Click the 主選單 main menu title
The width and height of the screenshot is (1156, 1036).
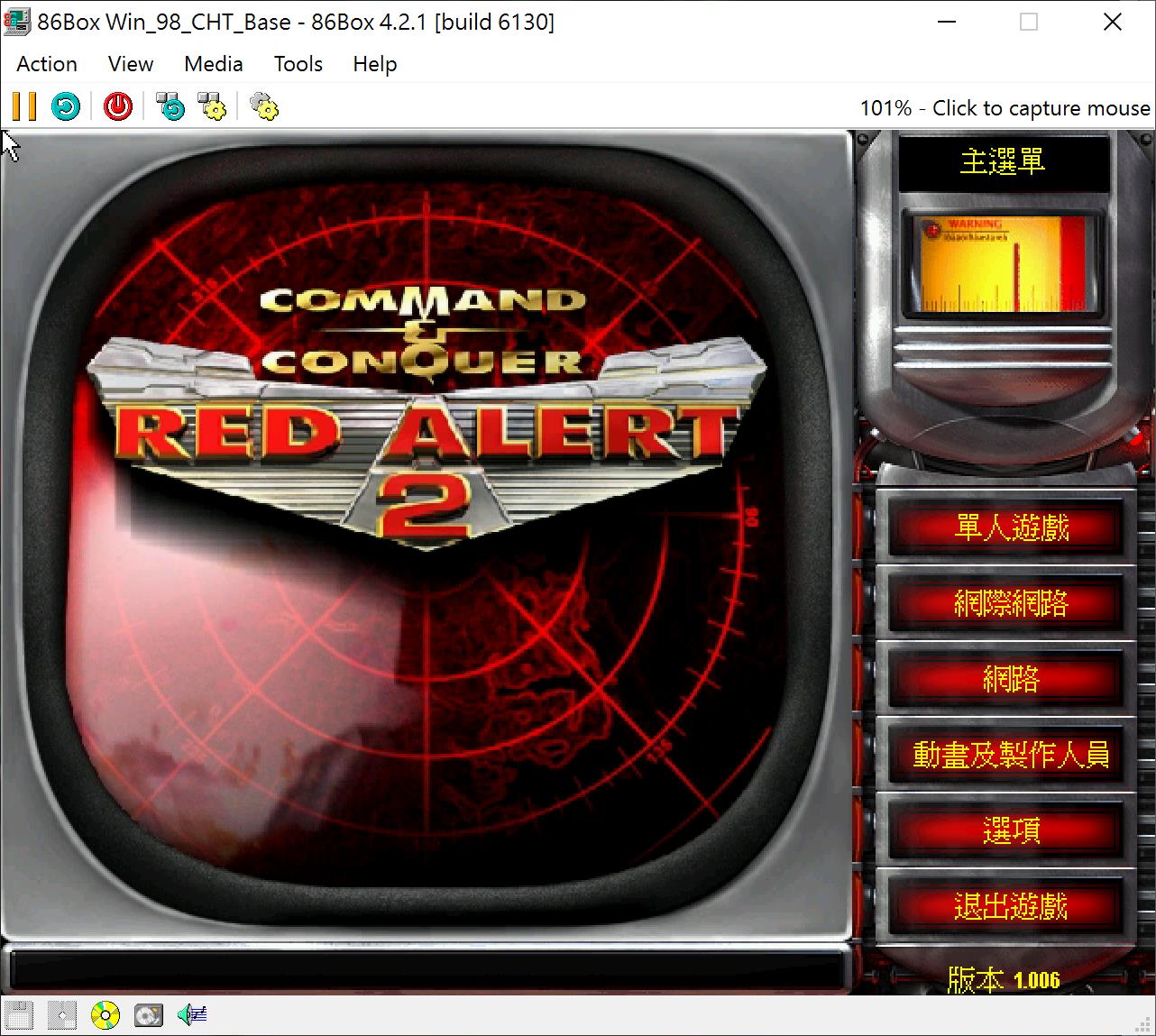coord(1003,162)
